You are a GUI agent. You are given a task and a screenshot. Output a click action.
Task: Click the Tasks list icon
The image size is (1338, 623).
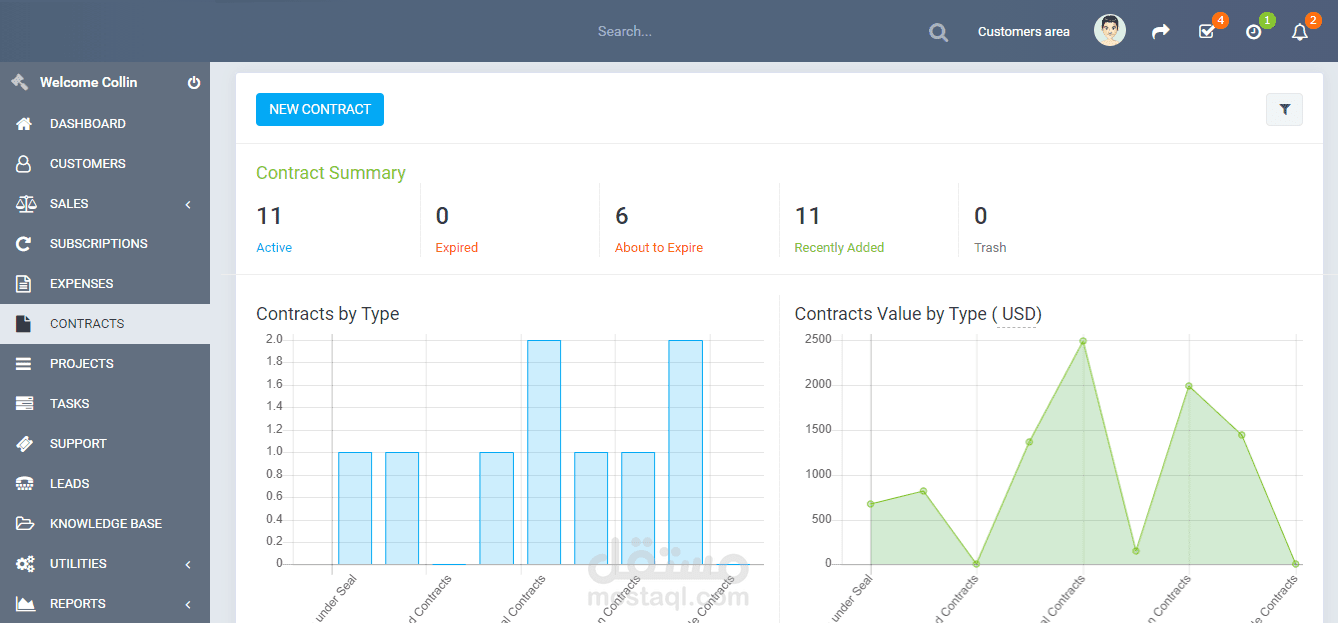25,404
